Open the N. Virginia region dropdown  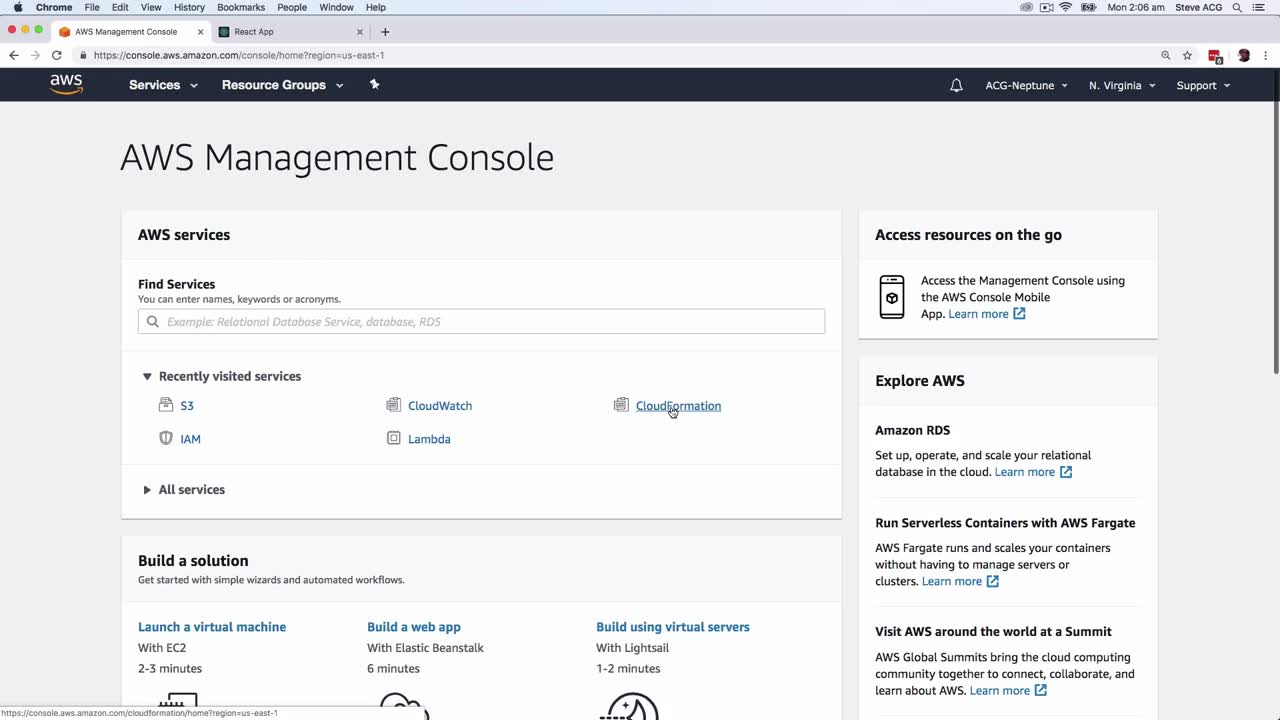(x=1122, y=86)
